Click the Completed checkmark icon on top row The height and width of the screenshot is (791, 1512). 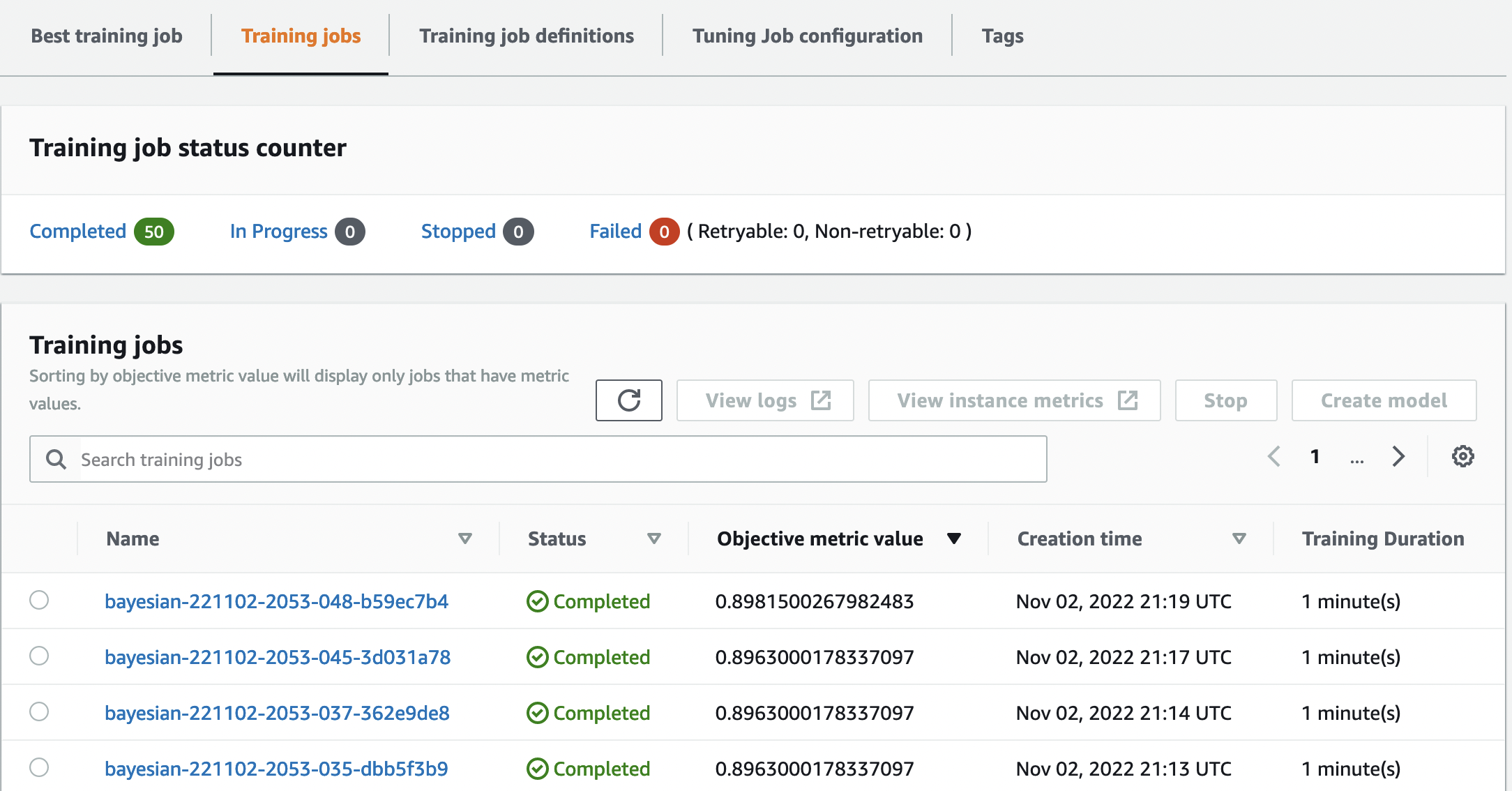tap(536, 601)
